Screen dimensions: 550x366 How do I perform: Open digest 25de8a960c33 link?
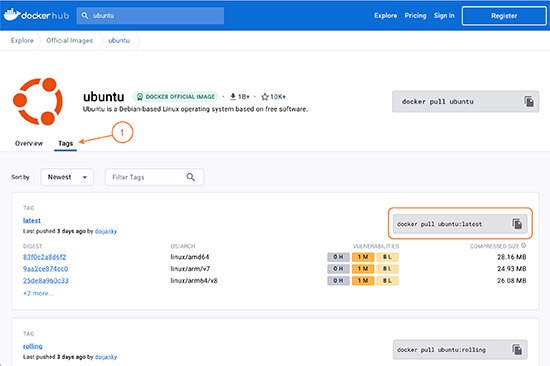[46, 281]
